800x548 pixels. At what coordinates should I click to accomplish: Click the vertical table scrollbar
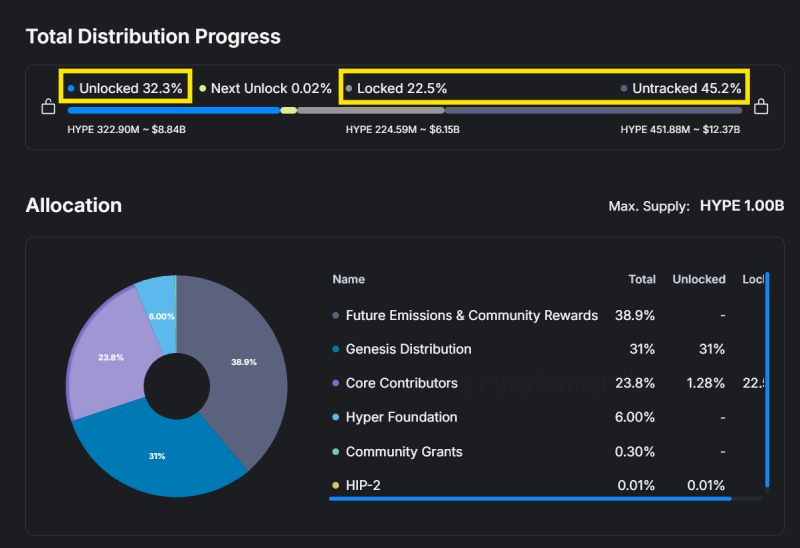tap(767, 380)
